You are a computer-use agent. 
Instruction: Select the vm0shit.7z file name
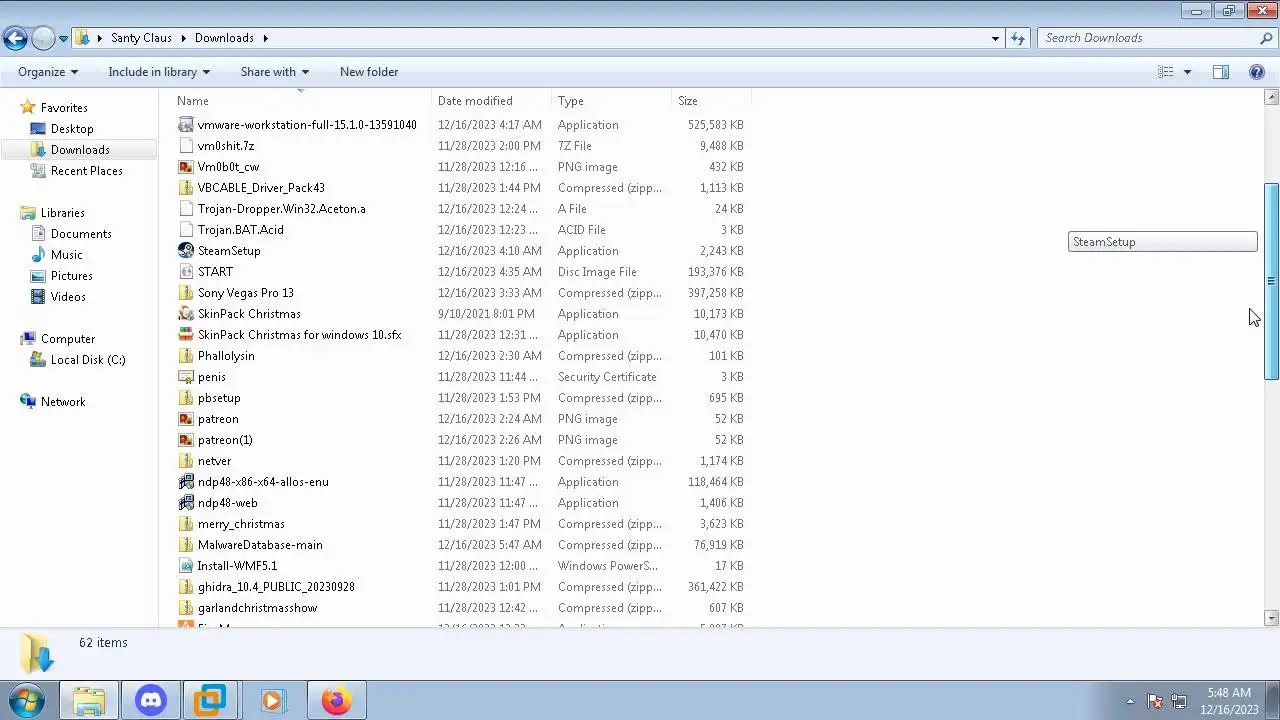[226, 146]
